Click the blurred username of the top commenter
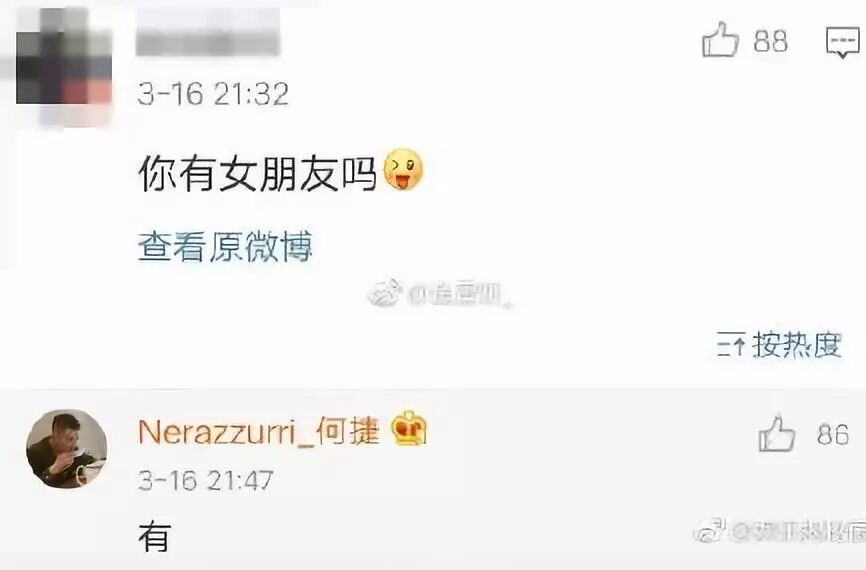Screen dimensions: 866x570 click(x=208, y=32)
